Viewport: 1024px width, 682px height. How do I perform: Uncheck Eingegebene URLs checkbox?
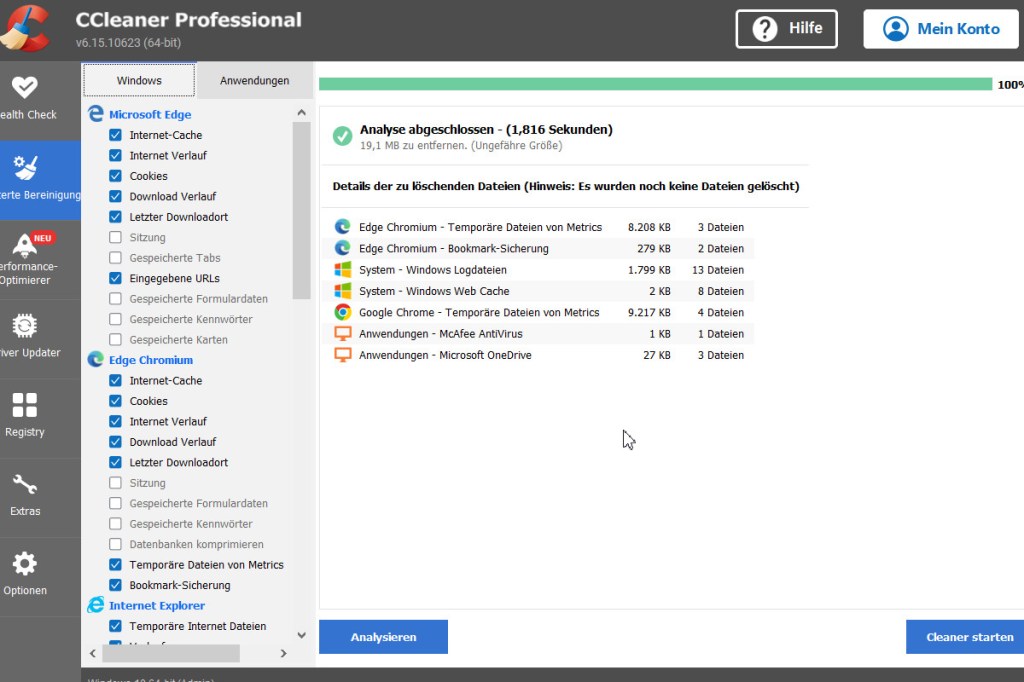(x=116, y=278)
